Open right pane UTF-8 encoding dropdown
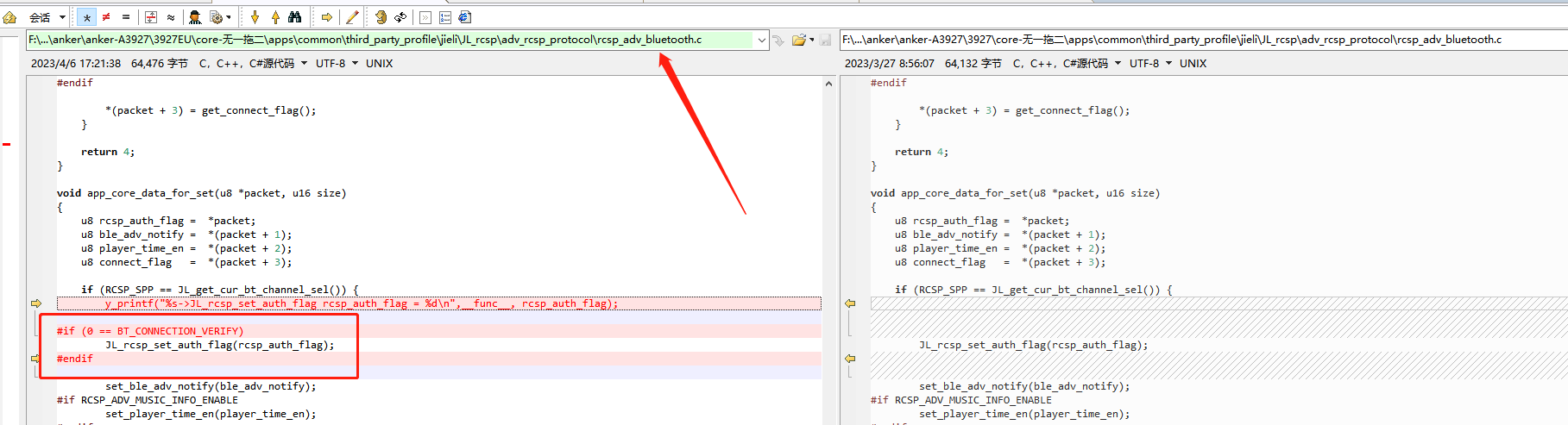 coord(1150,64)
